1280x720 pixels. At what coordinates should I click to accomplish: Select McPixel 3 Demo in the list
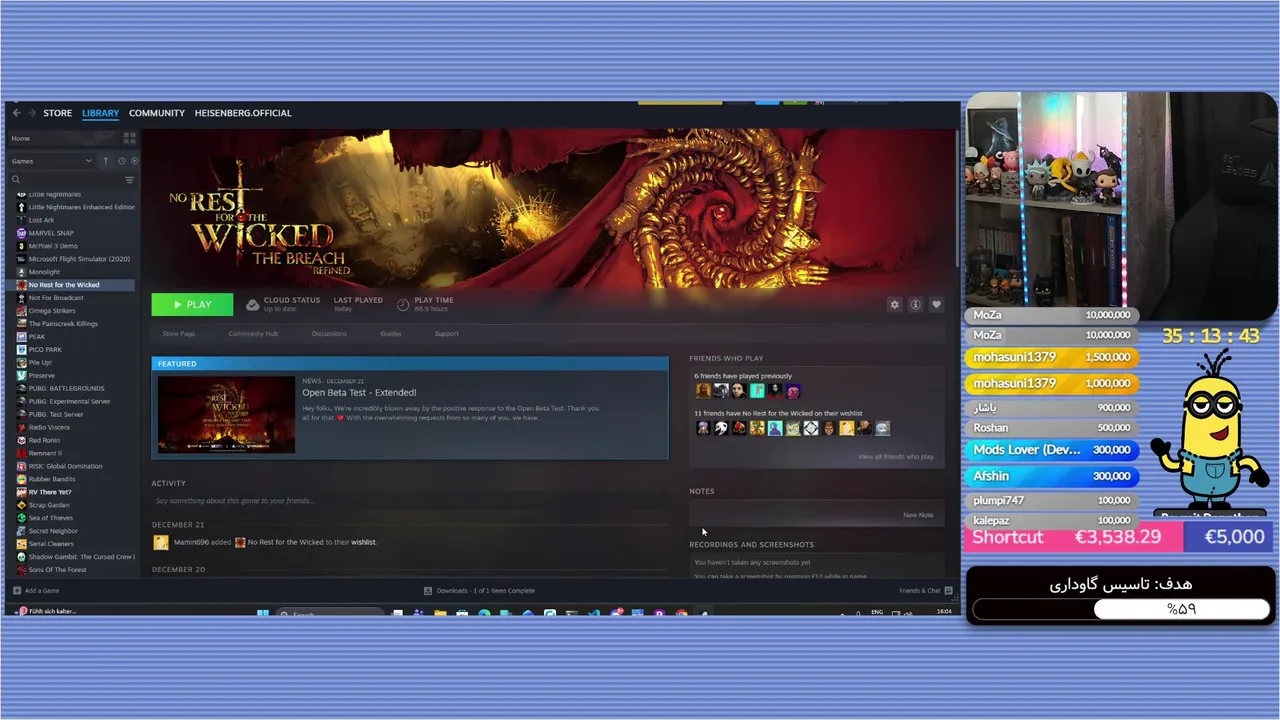pos(53,246)
